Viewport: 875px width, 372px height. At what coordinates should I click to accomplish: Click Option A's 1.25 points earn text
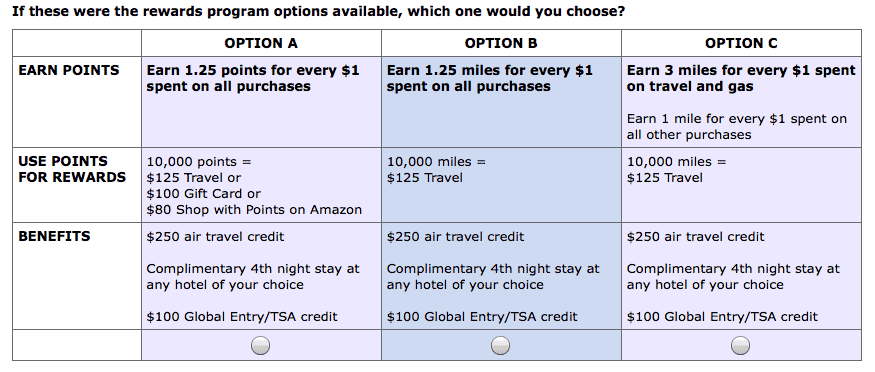point(253,78)
